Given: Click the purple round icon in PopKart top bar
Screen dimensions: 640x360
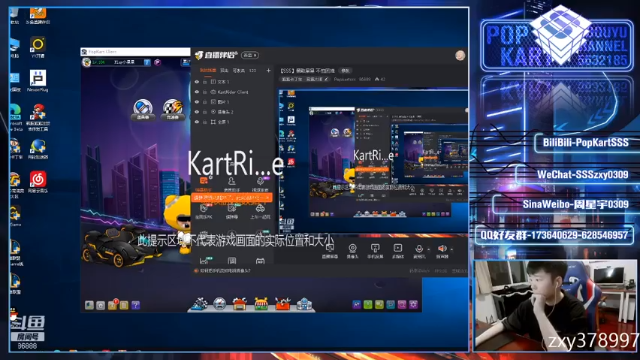Looking at the screenshot, I should pos(158,62).
